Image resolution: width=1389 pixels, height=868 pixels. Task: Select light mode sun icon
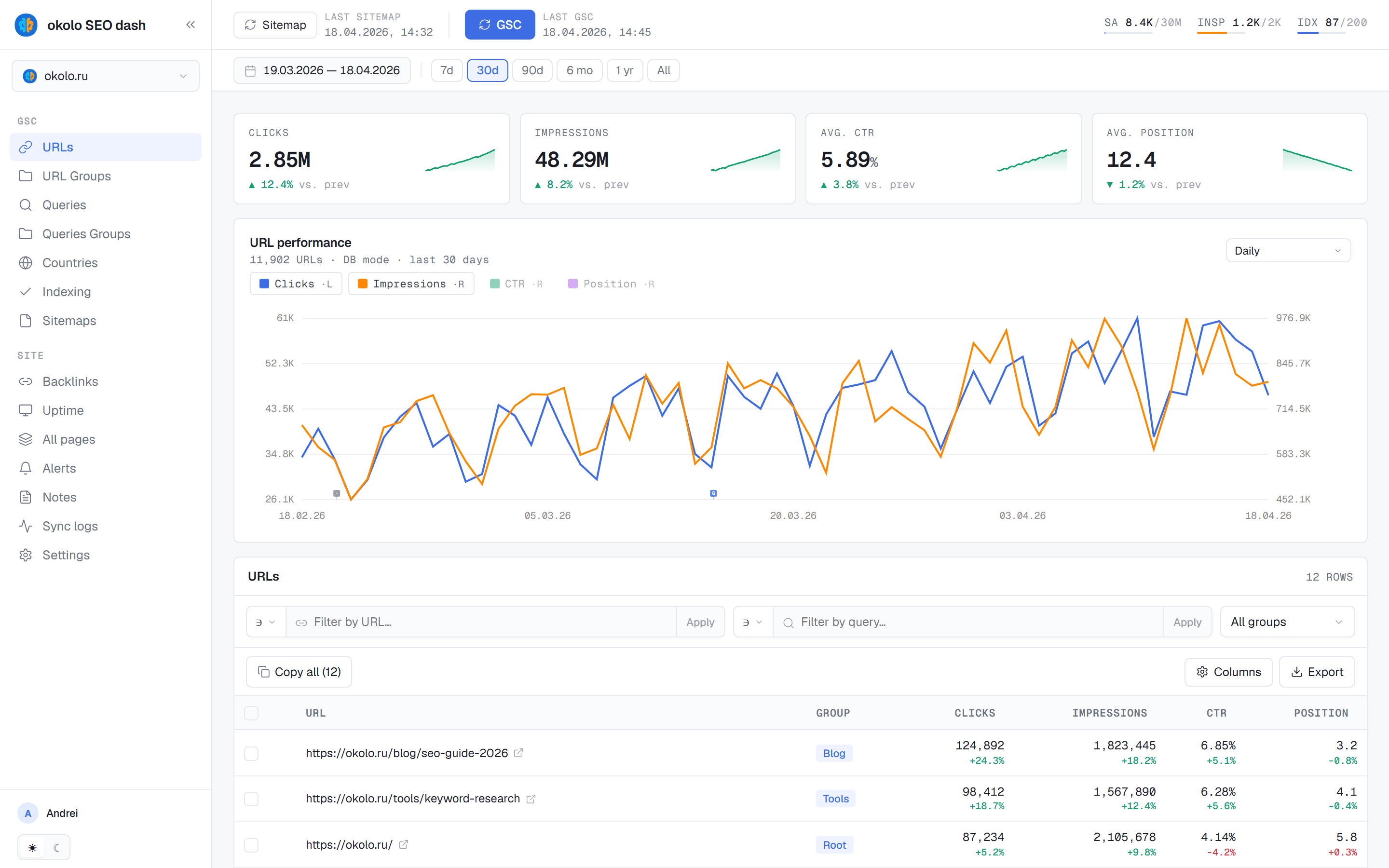coord(33,847)
